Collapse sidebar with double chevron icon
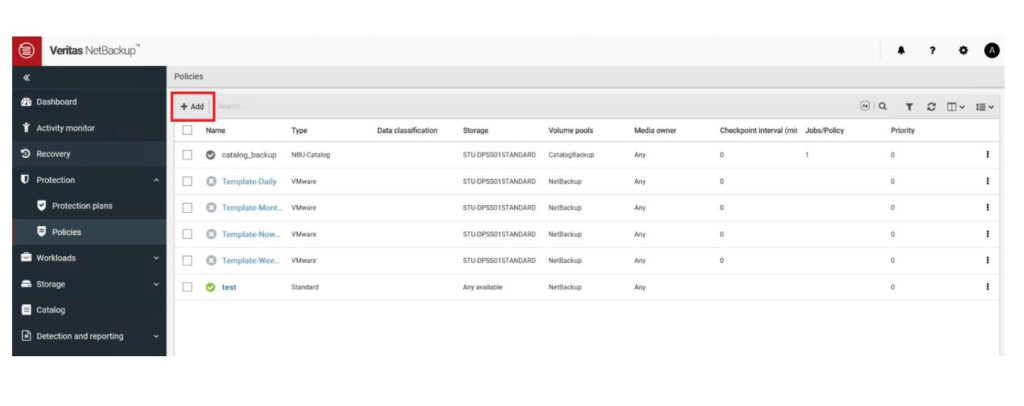Image resolution: width=1024 pixels, height=406 pixels. [26, 78]
